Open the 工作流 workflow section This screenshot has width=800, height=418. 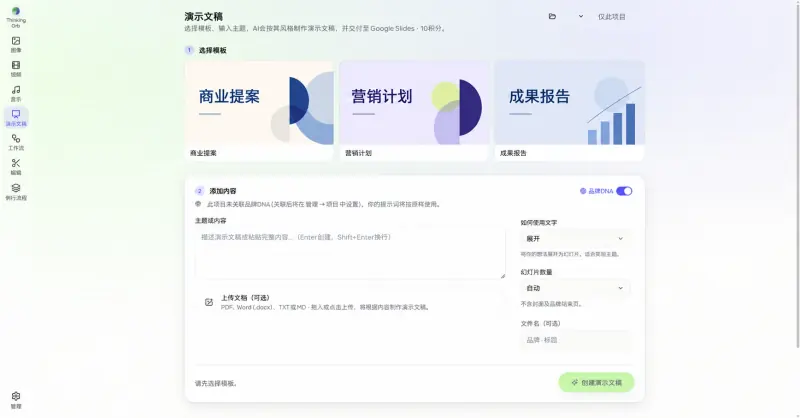pyautogui.click(x=16, y=142)
